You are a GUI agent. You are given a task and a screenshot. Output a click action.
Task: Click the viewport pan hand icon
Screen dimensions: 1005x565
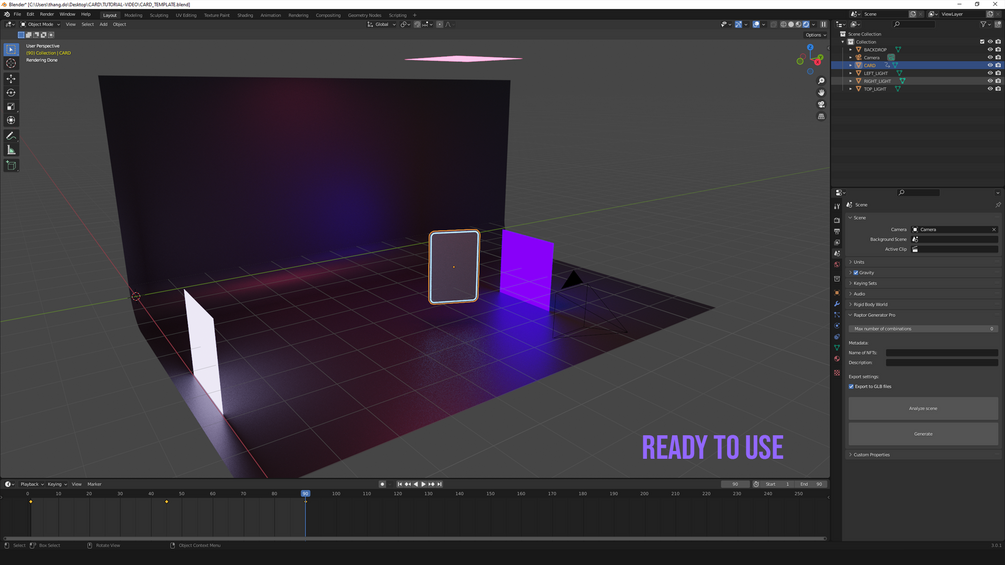pos(821,92)
